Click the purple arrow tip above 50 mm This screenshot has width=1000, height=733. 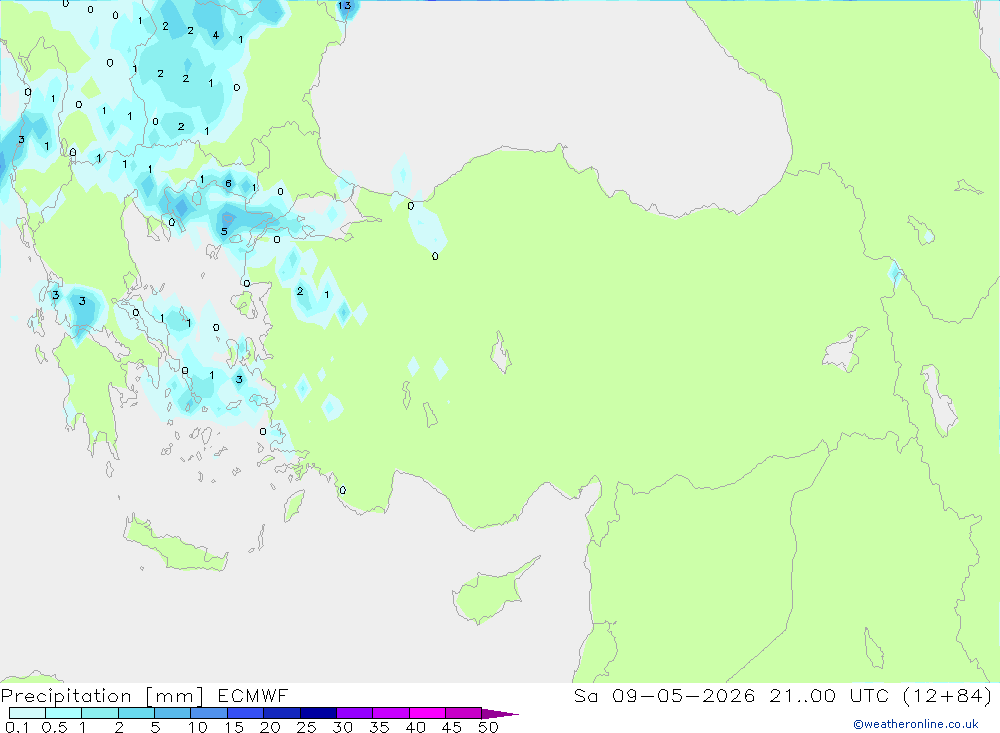point(501,713)
